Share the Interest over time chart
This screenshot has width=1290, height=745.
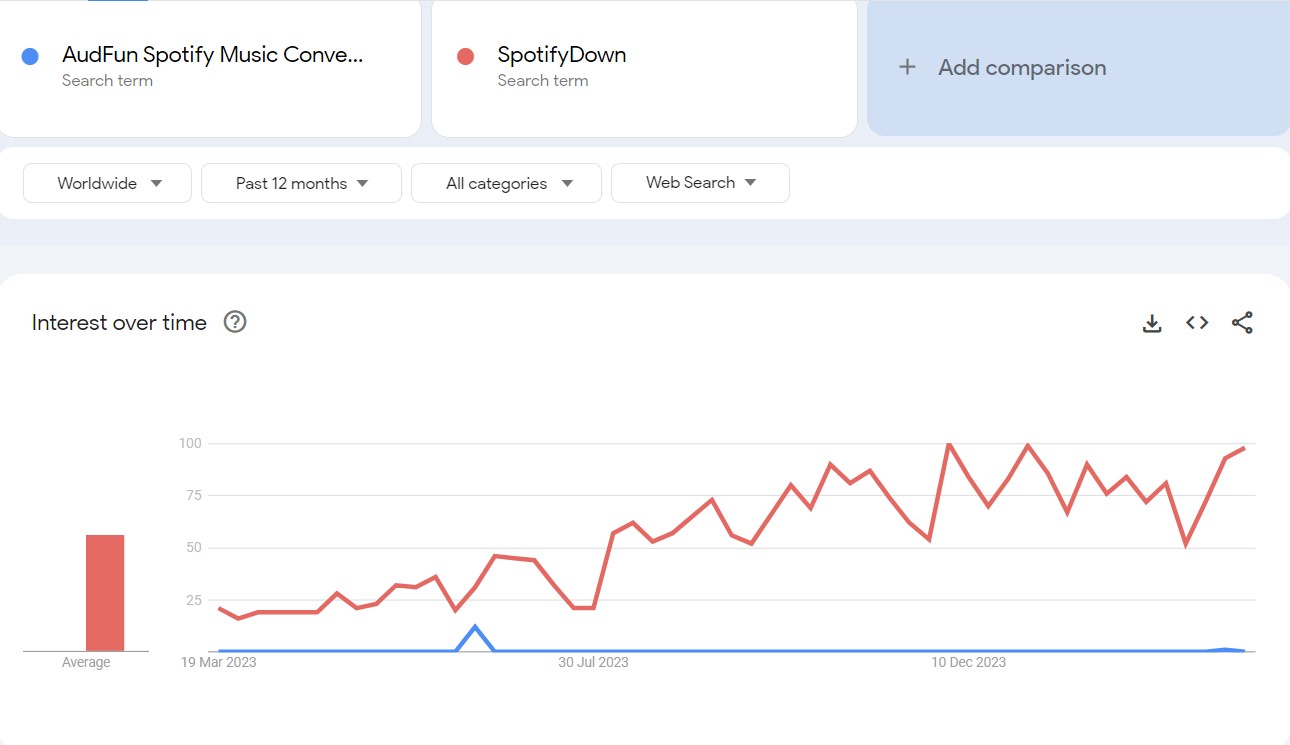point(1242,323)
